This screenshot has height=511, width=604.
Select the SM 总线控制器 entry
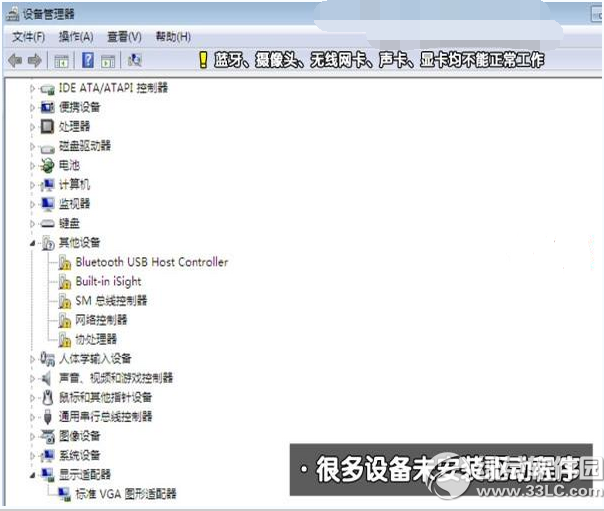111,301
